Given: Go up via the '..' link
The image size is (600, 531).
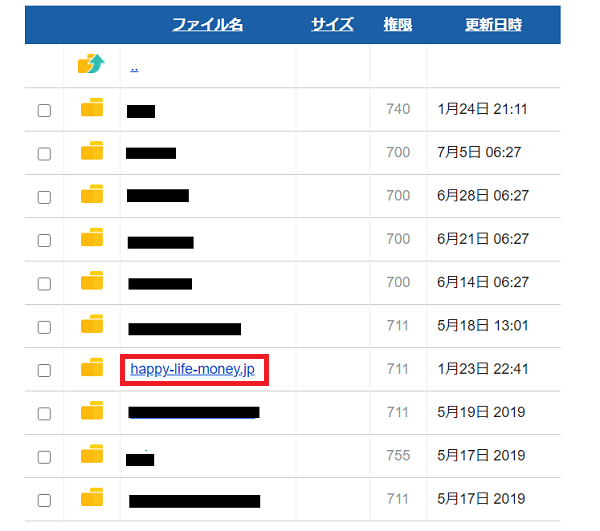Looking at the screenshot, I should [134, 69].
